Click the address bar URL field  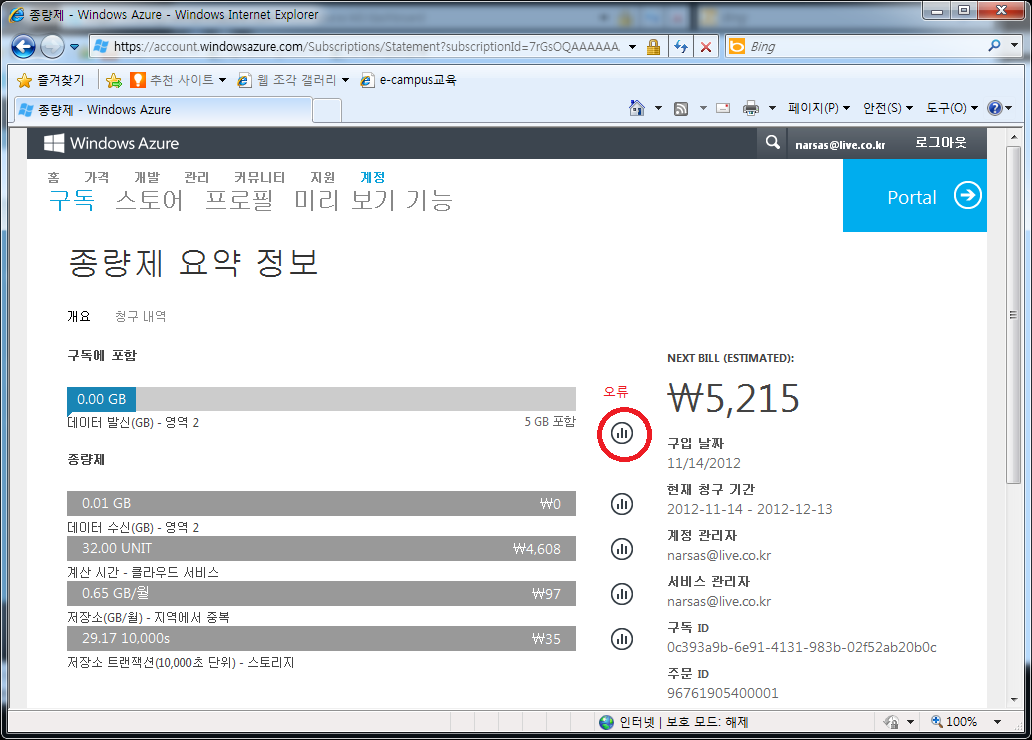[x=366, y=47]
